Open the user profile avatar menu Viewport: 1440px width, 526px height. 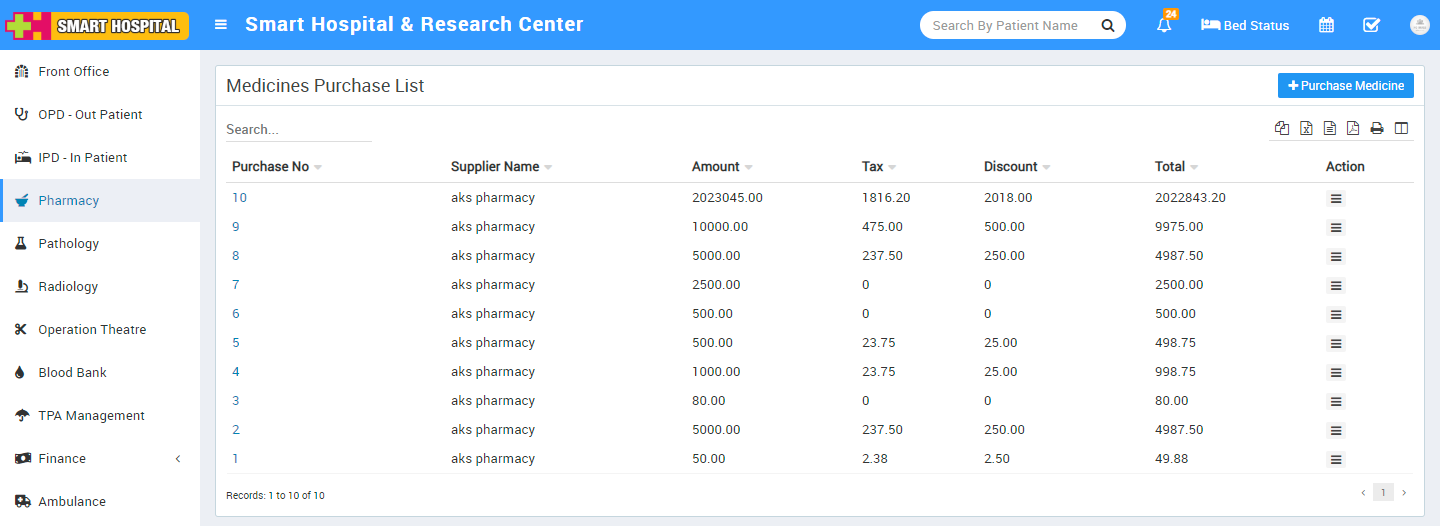pyautogui.click(x=1418, y=26)
